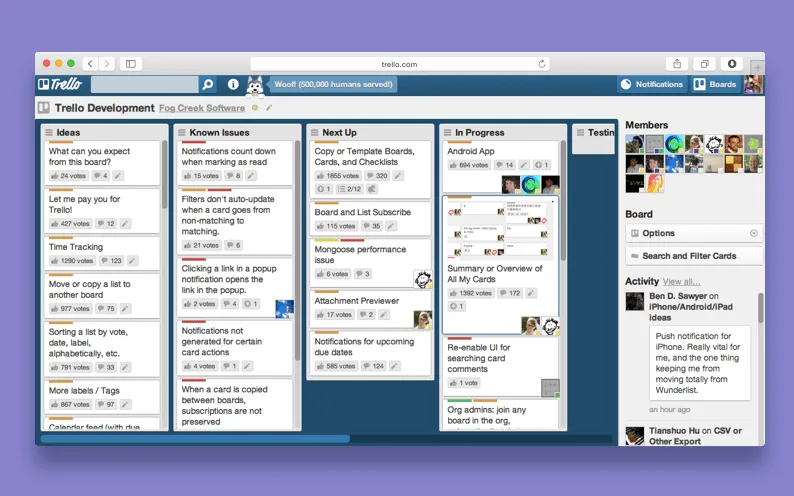
Task: Click the 1290 votes badge on Time Tracking
Action: pos(72,261)
